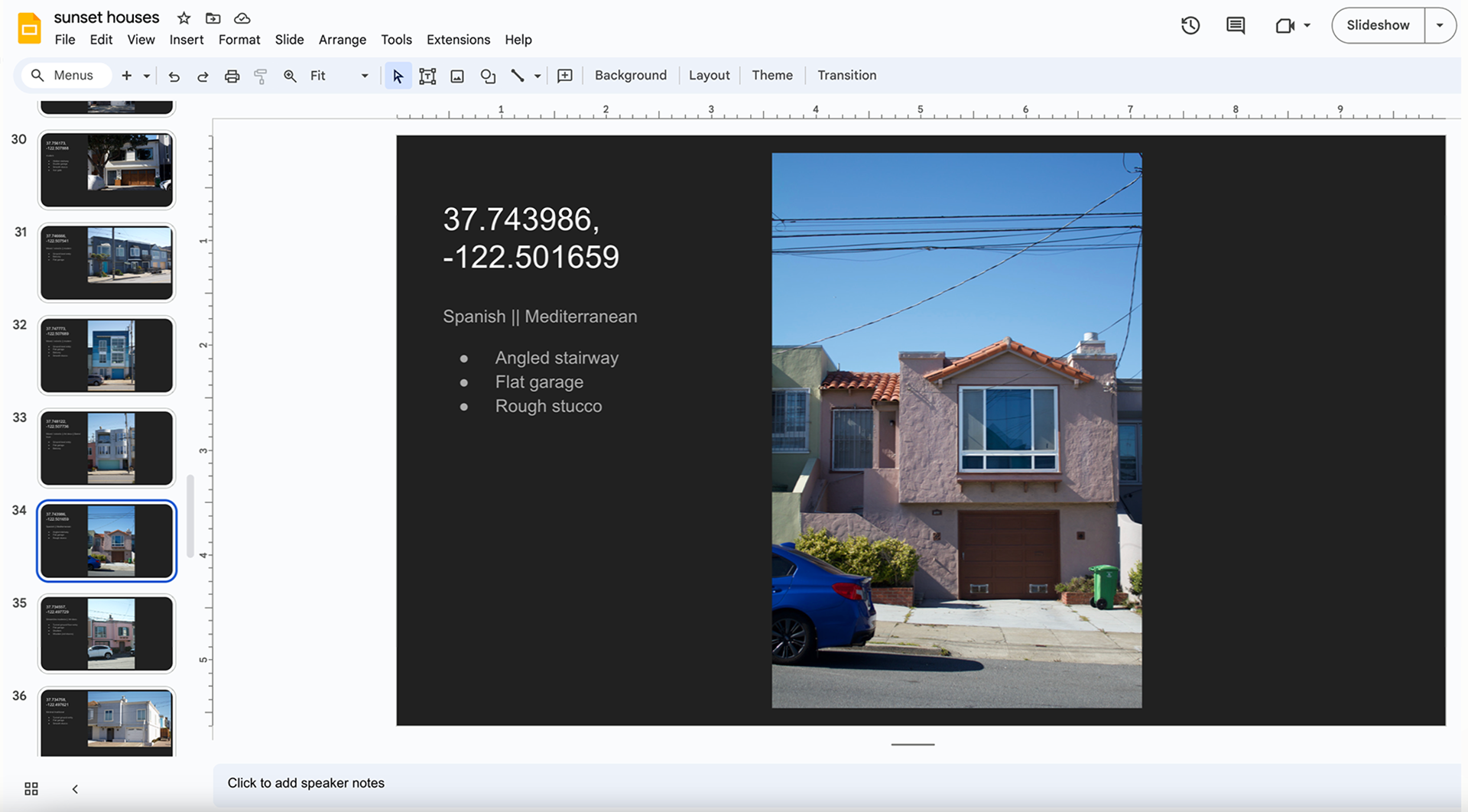Print the presentation
Image resolution: width=1468 pixels, height=812 pixels.
(232, 76)
